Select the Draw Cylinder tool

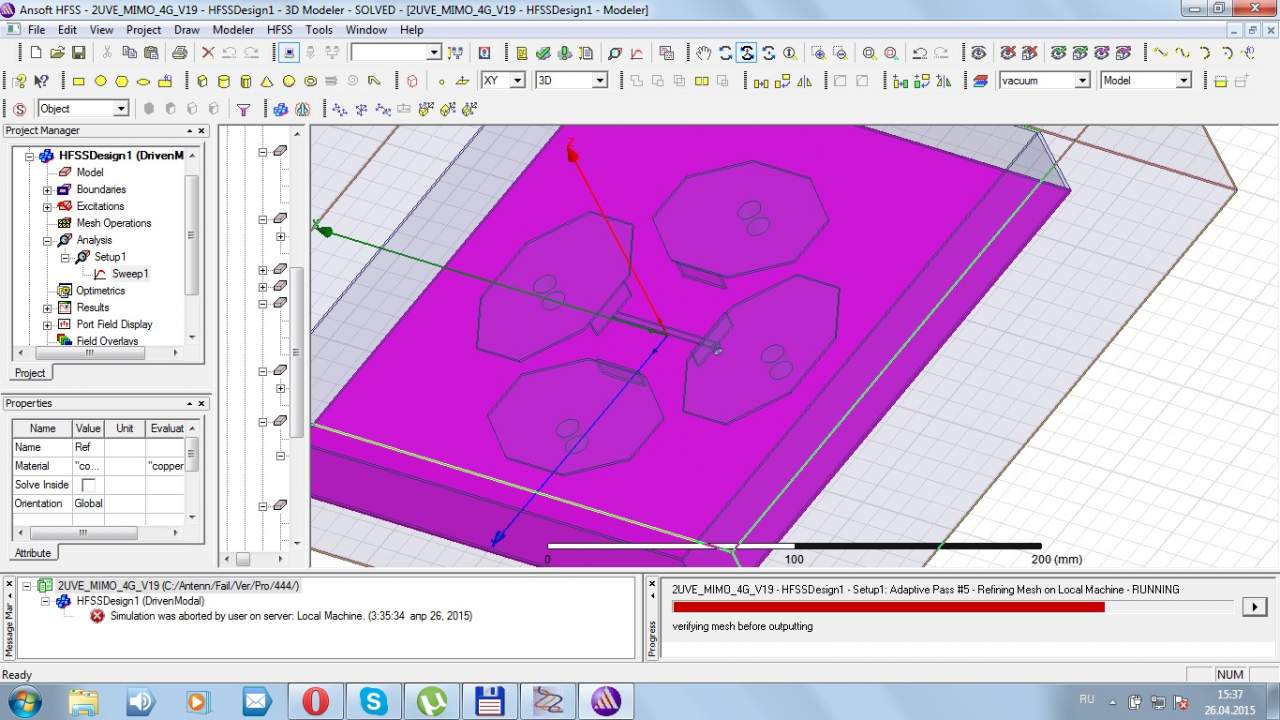[223, 81]
